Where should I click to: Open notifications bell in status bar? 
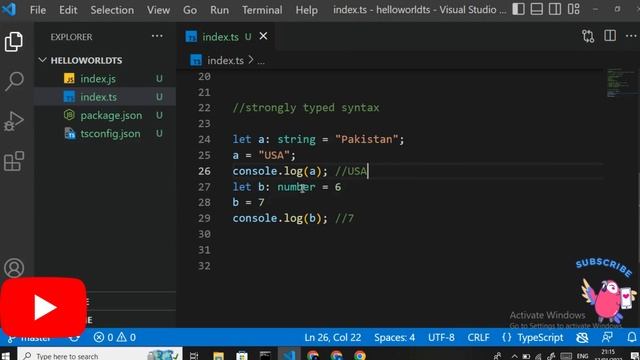[x=631, y=338]
